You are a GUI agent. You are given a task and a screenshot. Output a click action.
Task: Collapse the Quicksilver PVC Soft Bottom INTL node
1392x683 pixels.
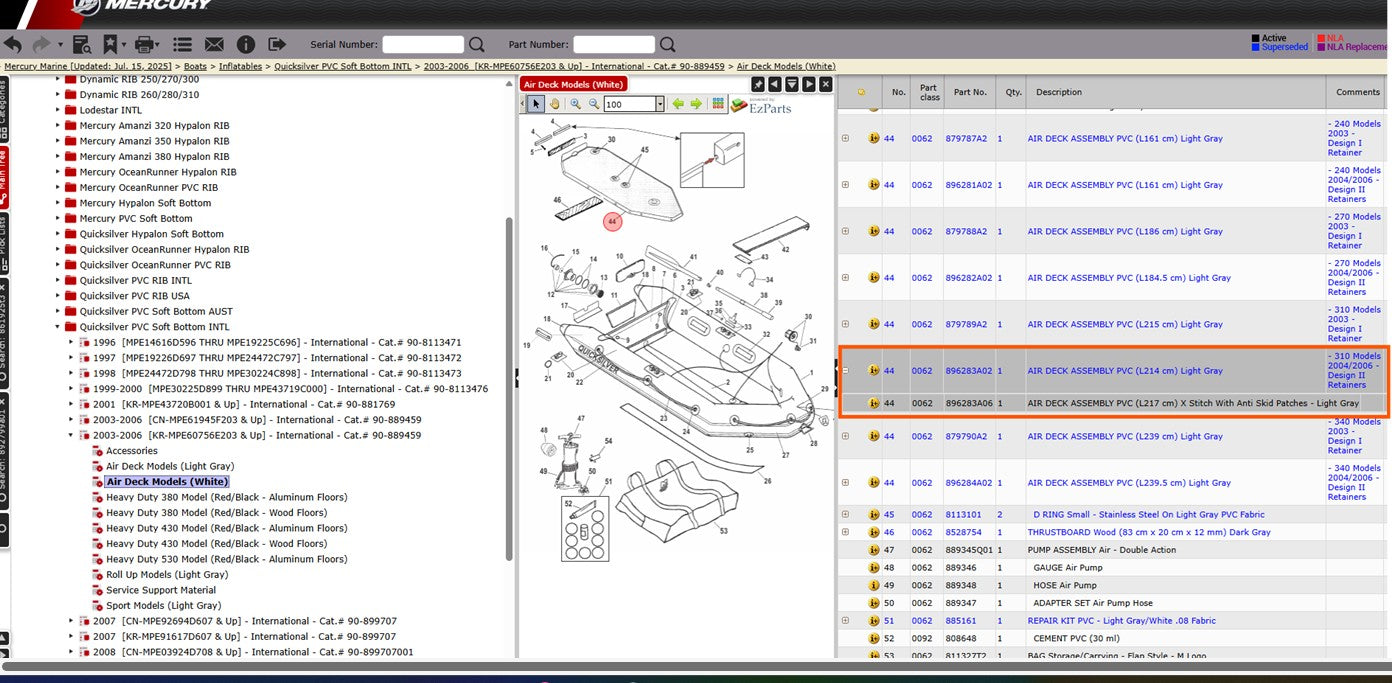(58, 327)
